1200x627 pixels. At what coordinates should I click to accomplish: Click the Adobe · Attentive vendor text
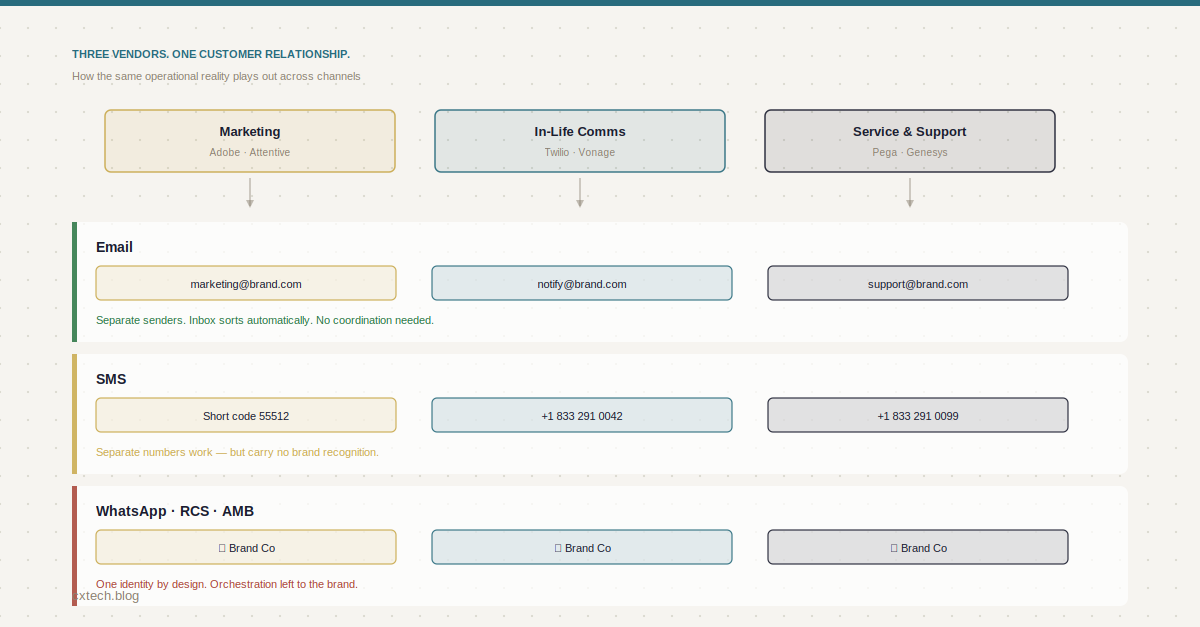pos(250,152)
